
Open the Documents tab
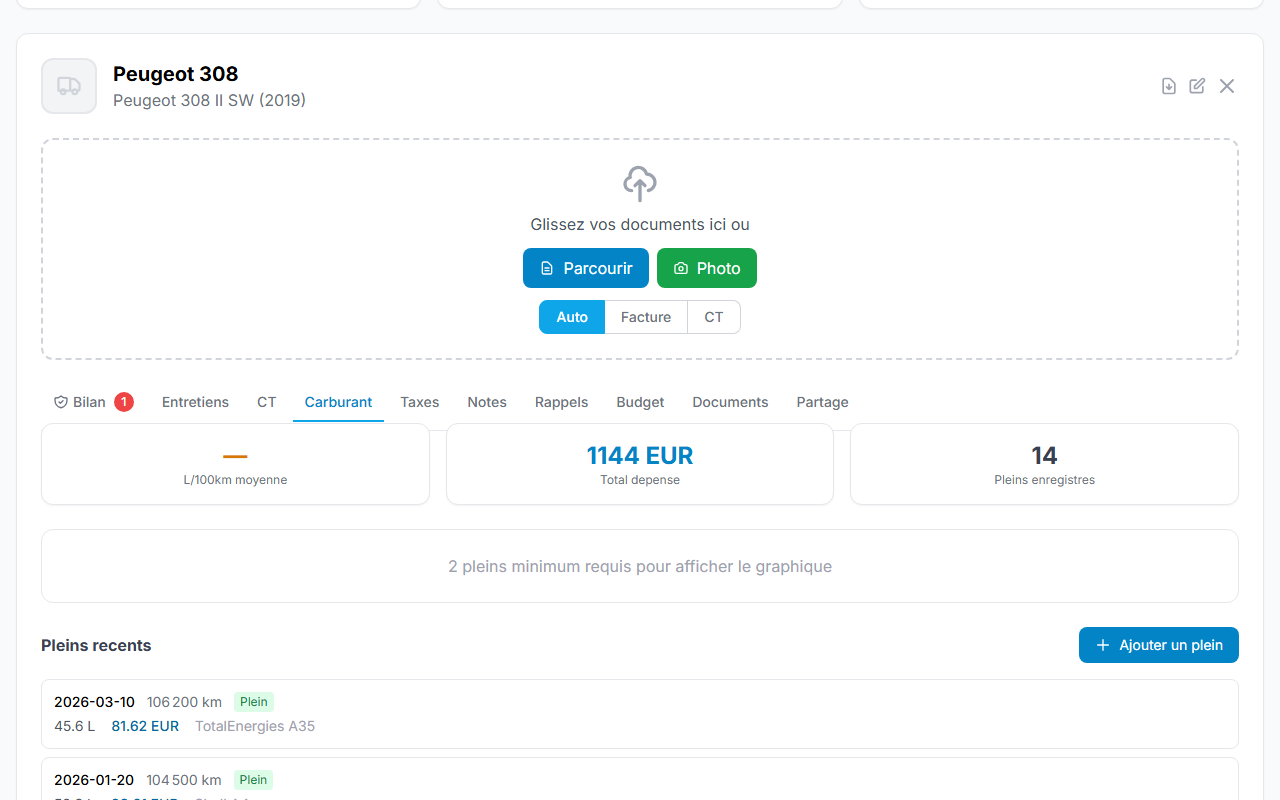[x=730, y=402]
